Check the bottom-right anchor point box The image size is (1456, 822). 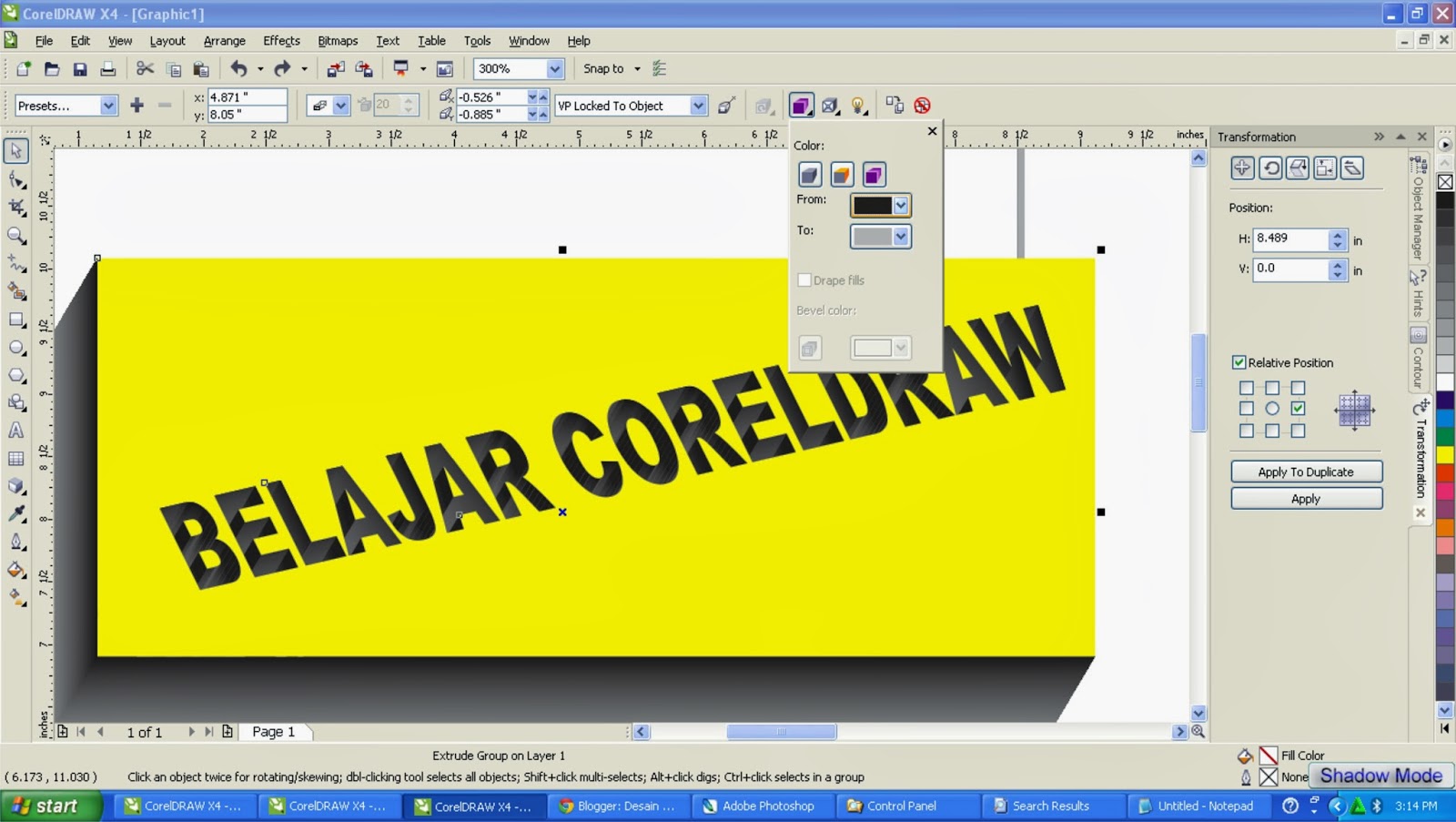tap(1298, 431)
